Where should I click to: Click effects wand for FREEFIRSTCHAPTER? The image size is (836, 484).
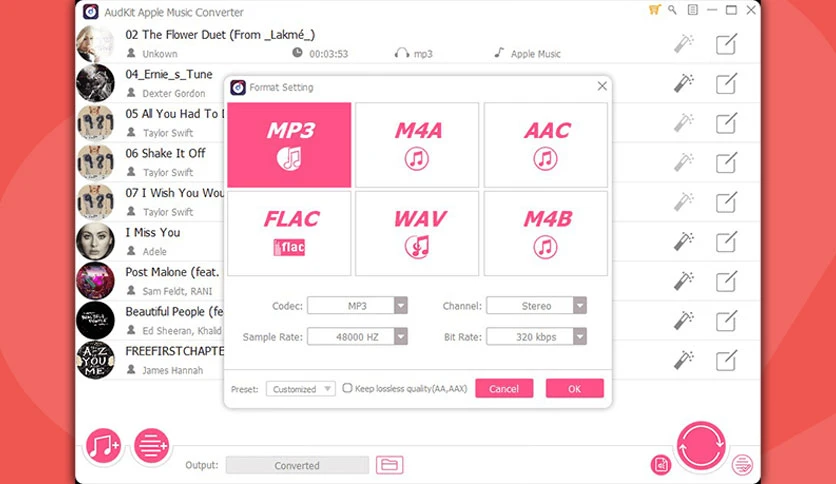(x=684, y=360)
